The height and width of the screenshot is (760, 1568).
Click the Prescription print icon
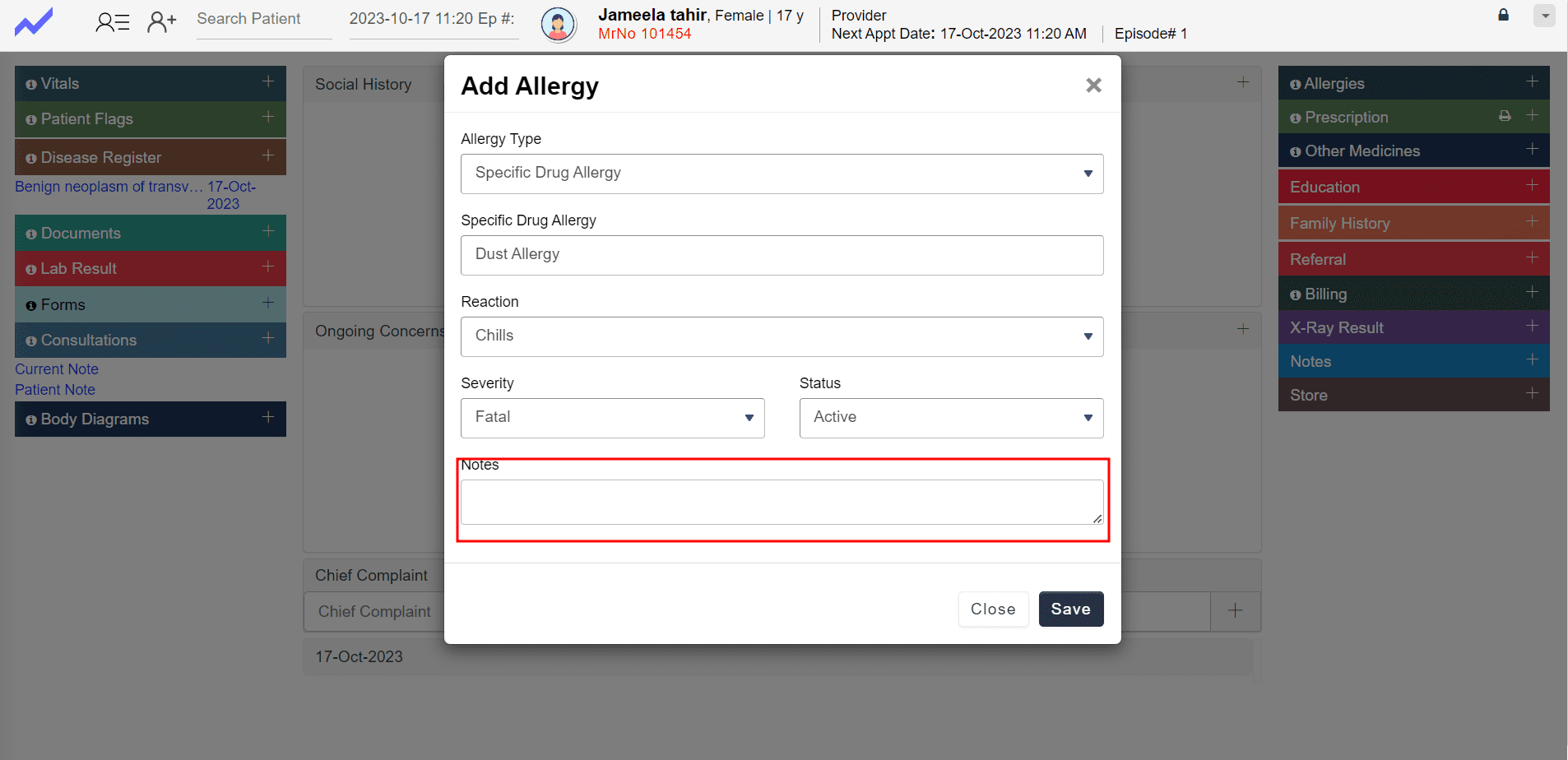click(1505, 116)
